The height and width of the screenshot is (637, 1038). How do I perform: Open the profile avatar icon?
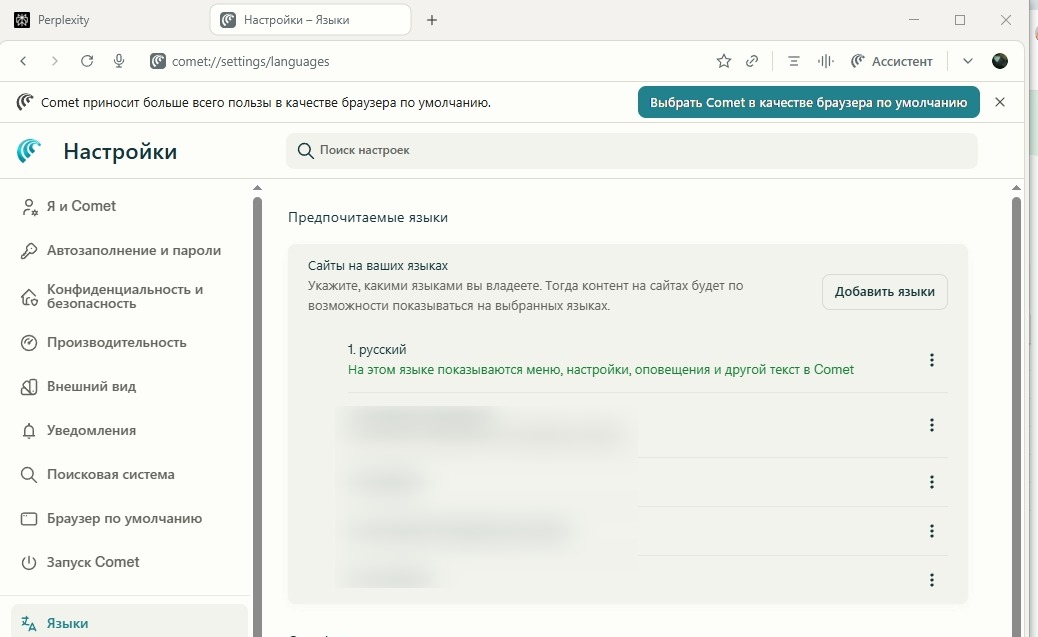pos(999,61)
